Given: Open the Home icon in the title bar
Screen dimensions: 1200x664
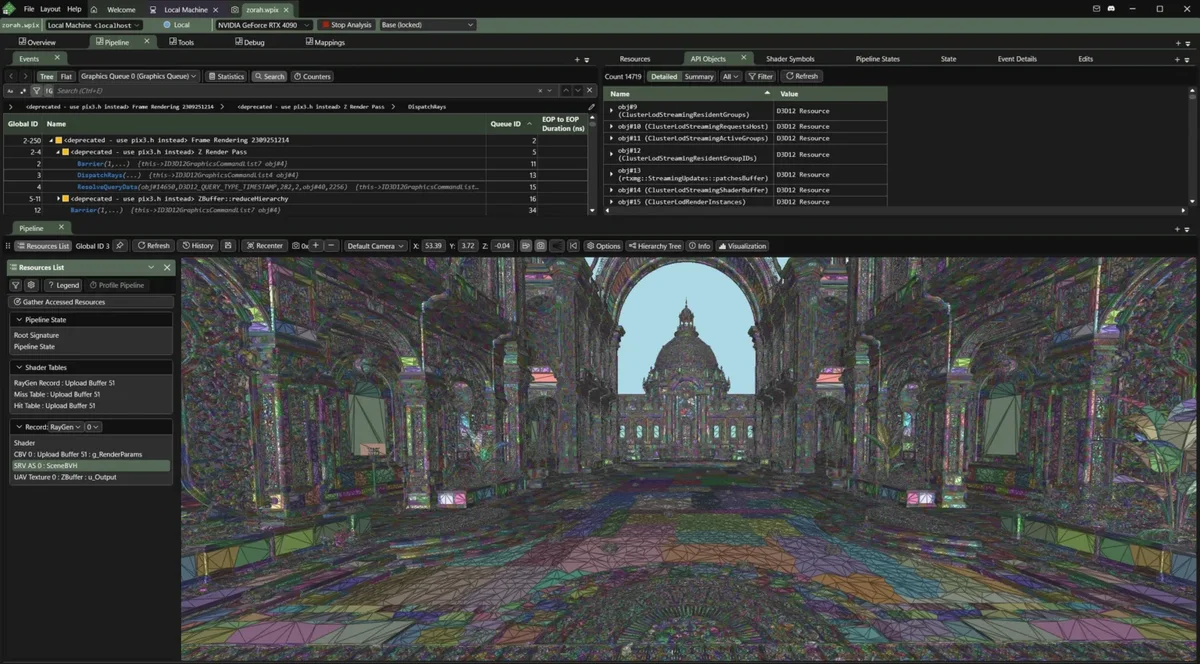Looking at the screenshot, I should point(95,9).
